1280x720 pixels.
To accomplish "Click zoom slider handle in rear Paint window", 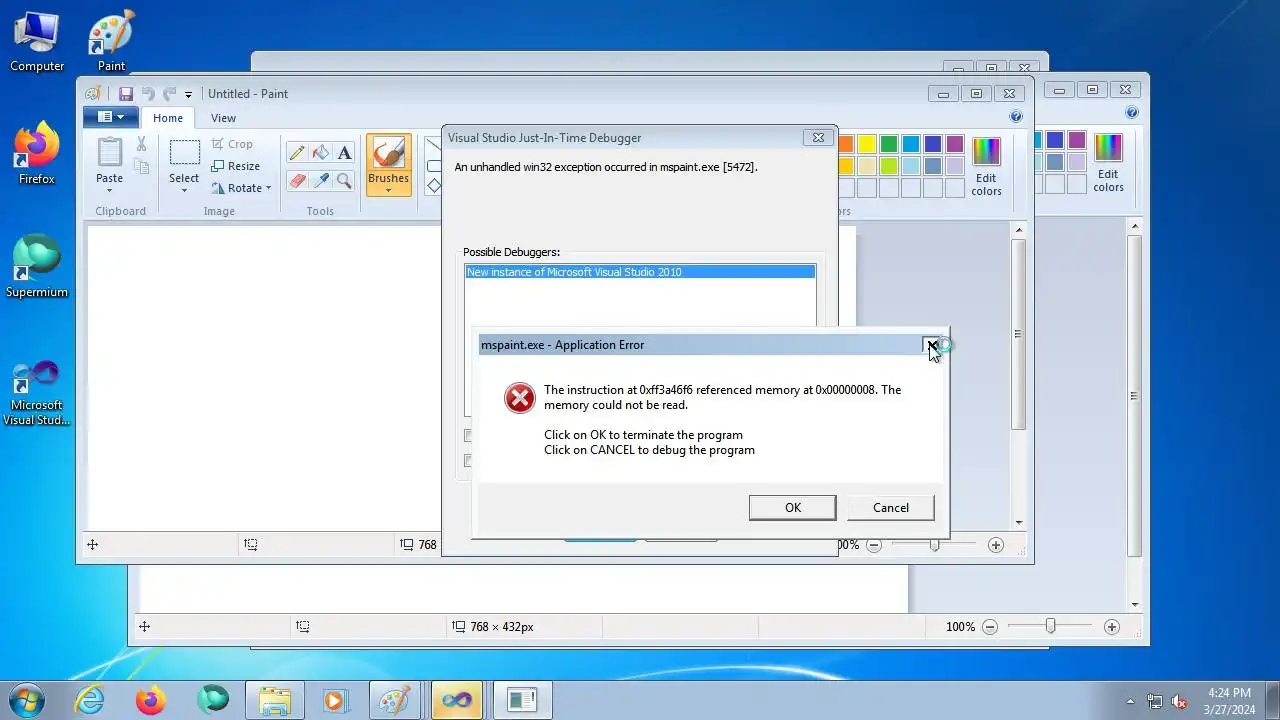I will pyautogui.click(x=1050, y=627).
